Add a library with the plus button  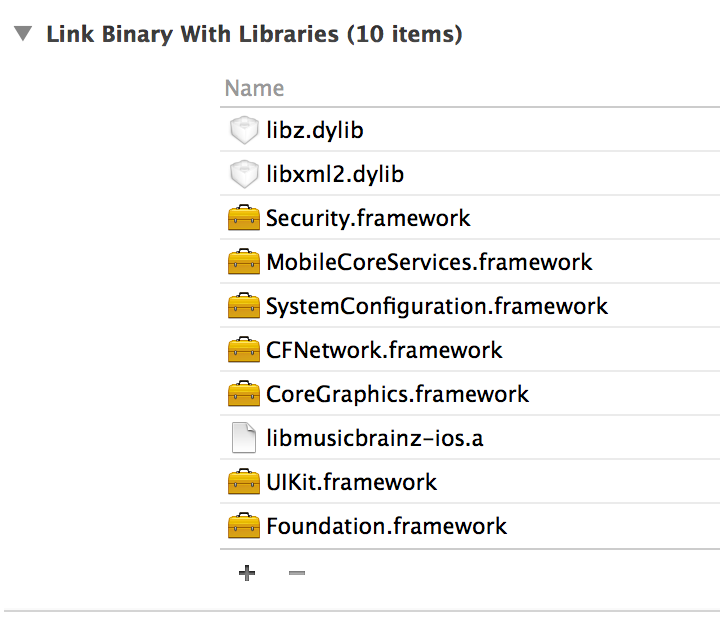247,573
